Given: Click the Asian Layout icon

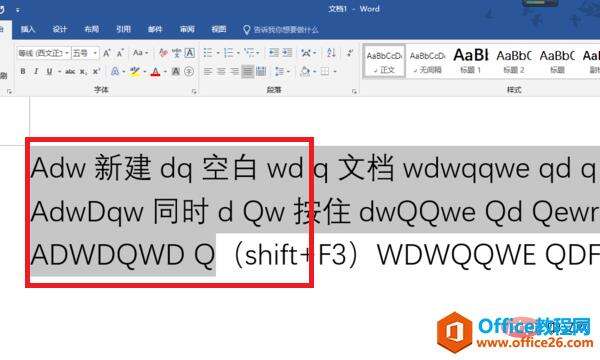Looking at the screenshot, I should pyautogui.click(x=306, y=53).
